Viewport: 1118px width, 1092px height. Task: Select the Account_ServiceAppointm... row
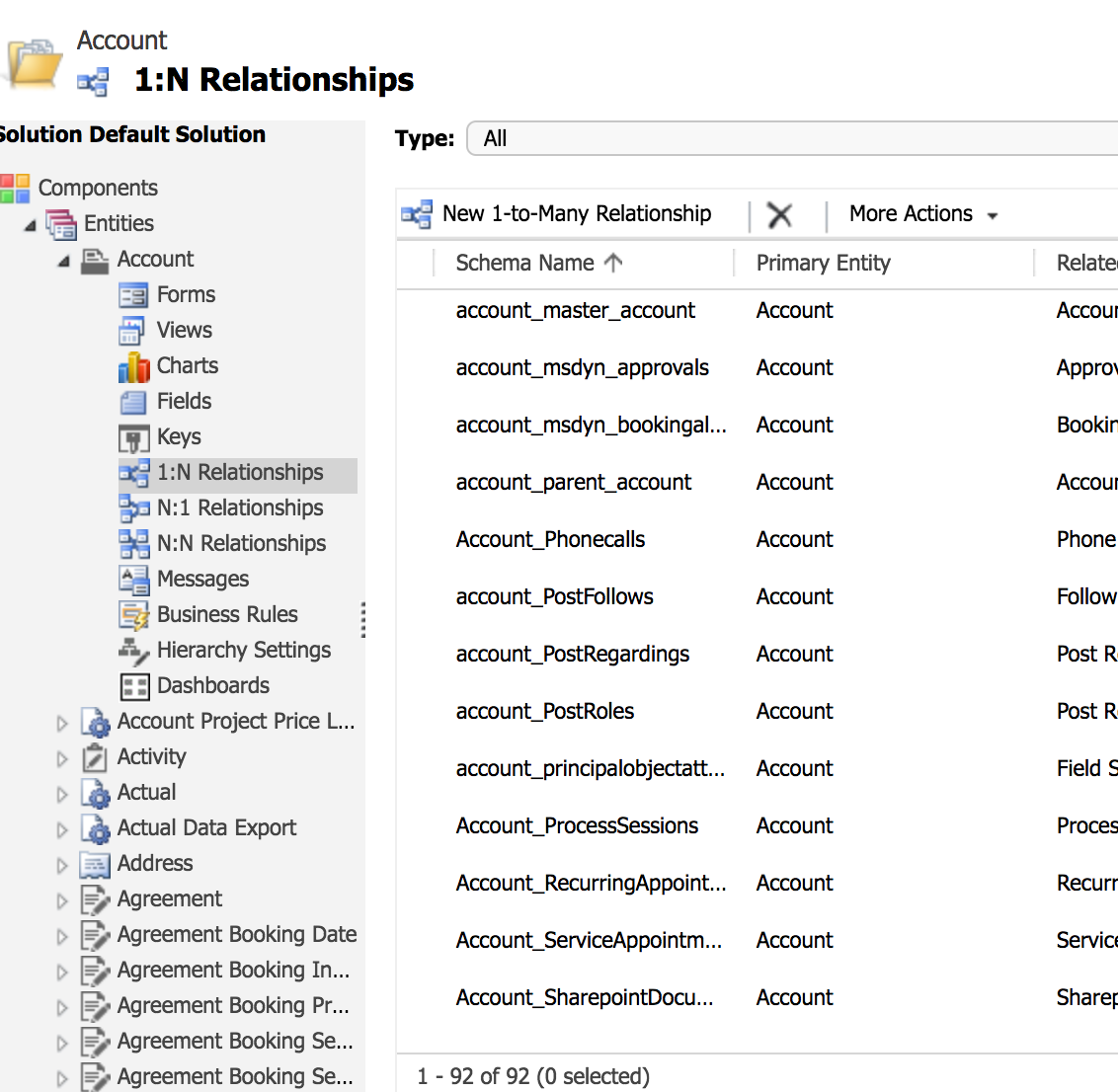coord(758,941)
